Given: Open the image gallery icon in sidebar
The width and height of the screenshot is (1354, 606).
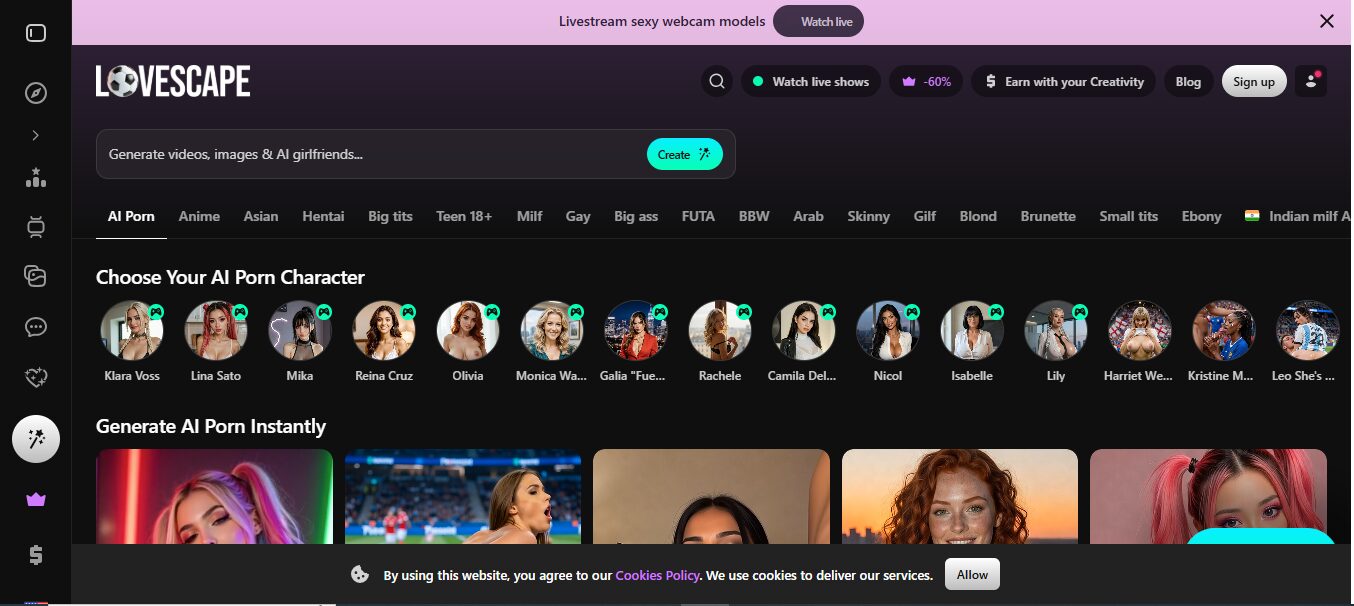Looking at the screenshot, I should tap(36, 277).
